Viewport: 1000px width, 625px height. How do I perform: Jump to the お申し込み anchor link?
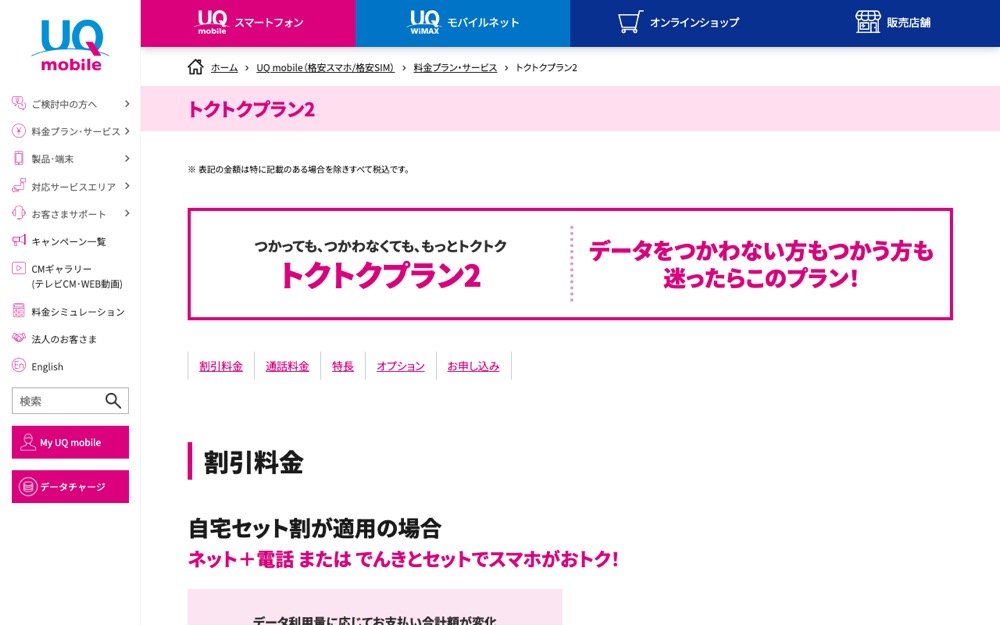pos(473,366)
